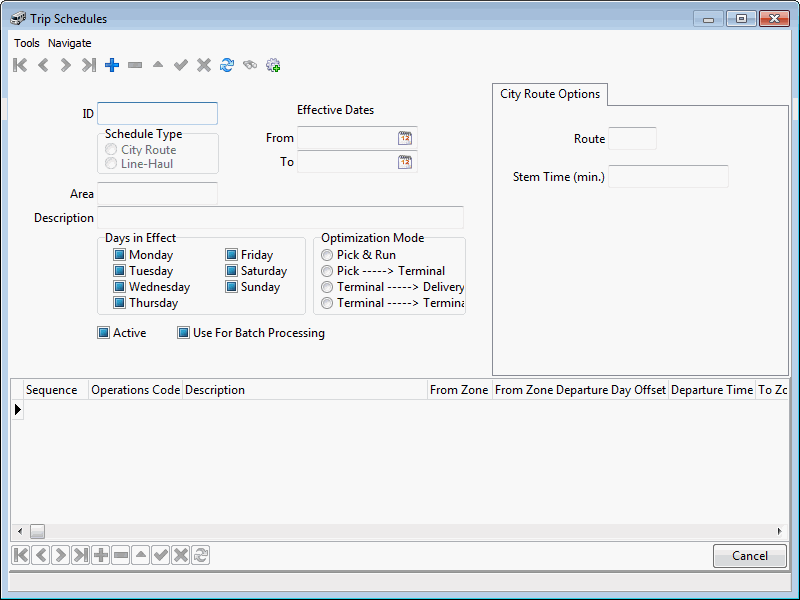The width and height of the screenshot is (800, 600).
Task: Open the Navigate menu
Action: pos(69,43)
